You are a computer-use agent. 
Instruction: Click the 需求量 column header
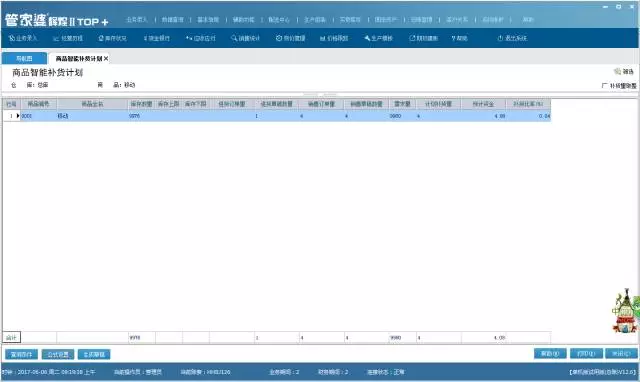pos(402,104)
